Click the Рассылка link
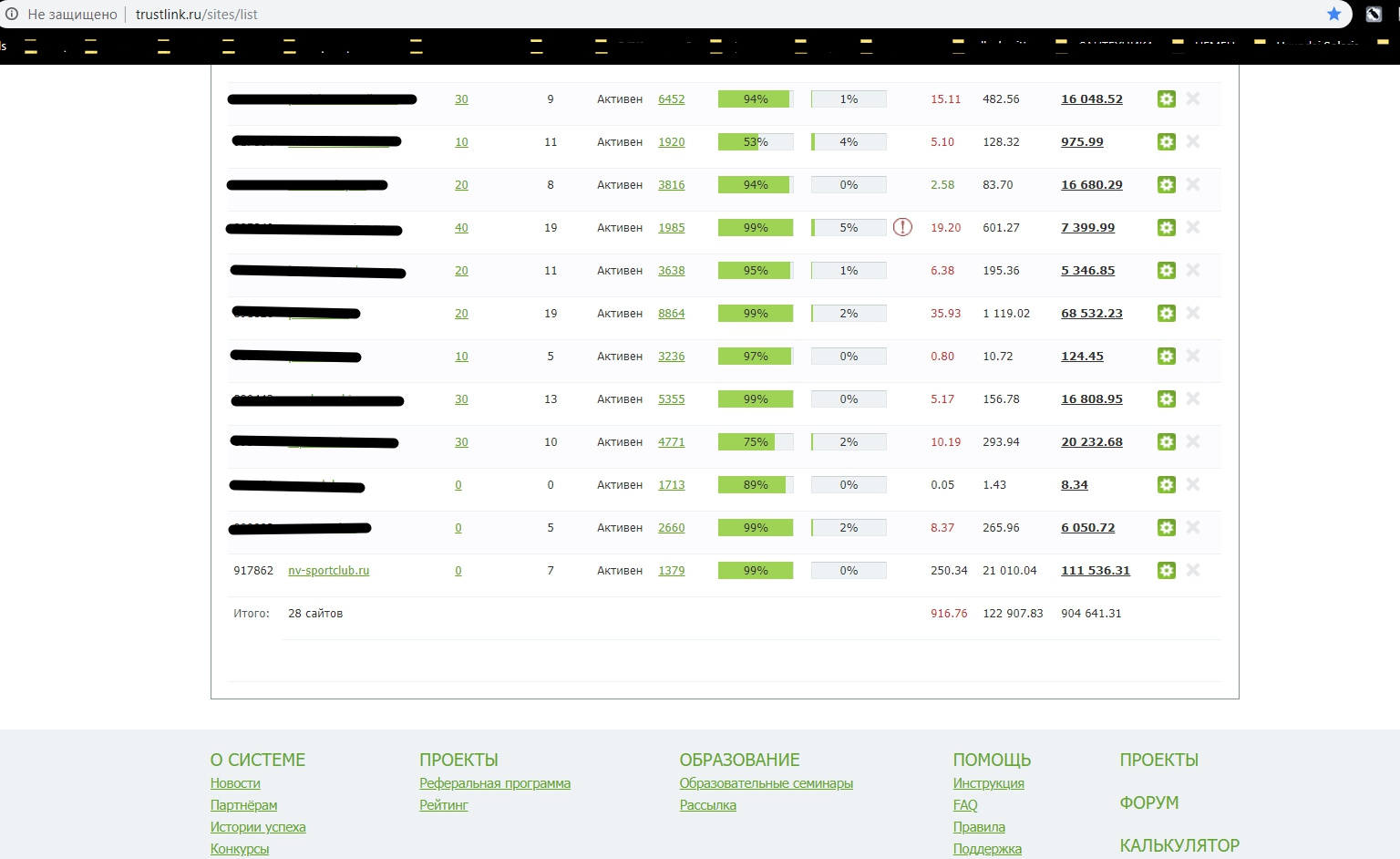 point(708,805)
